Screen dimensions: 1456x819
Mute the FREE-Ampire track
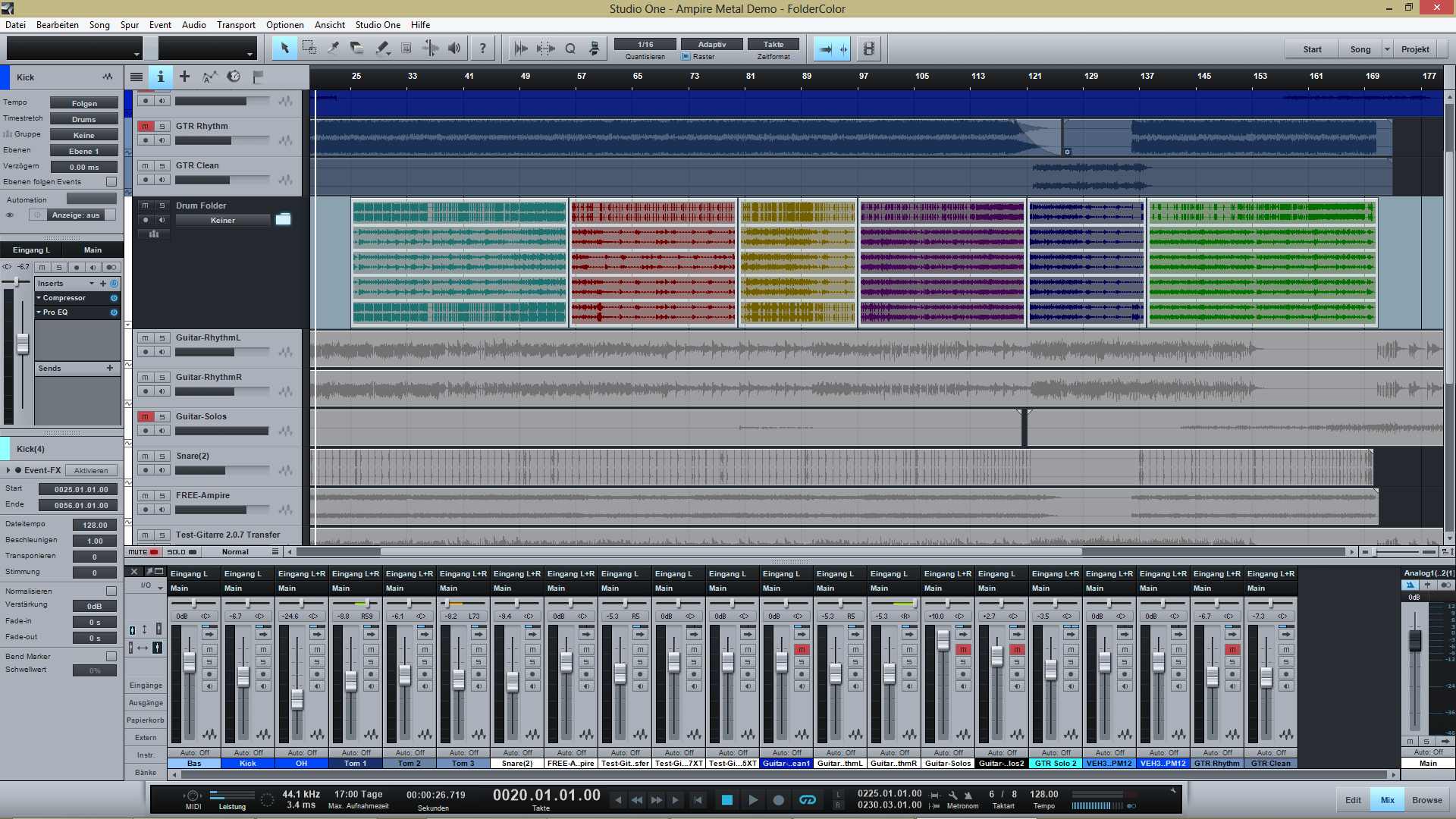coord(145,495)
